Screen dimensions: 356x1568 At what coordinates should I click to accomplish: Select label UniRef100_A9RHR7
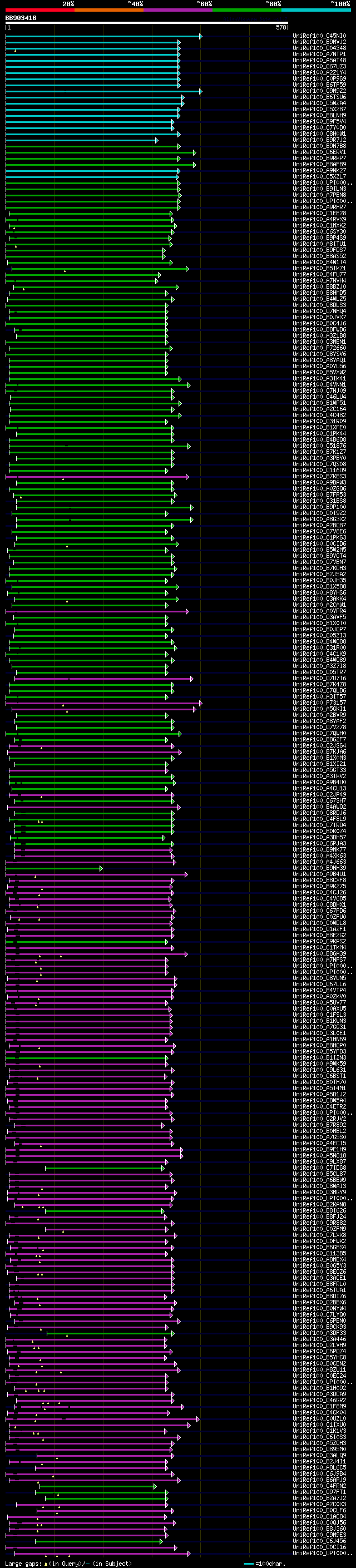click(319, 207)
